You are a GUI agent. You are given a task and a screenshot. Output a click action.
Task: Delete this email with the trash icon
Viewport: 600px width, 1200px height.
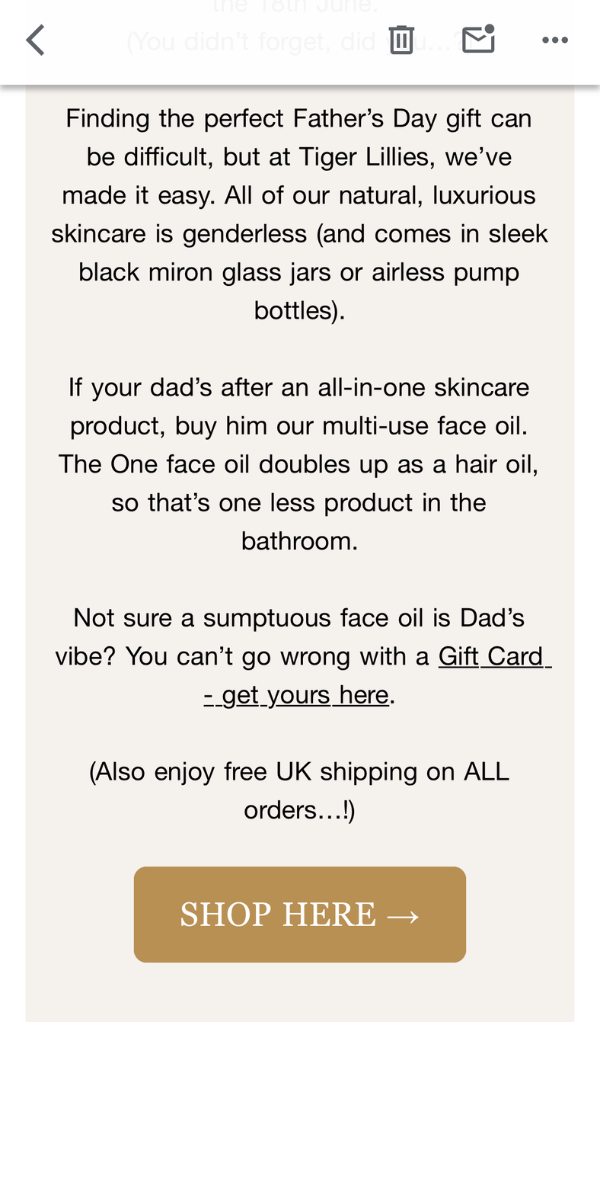401,40
